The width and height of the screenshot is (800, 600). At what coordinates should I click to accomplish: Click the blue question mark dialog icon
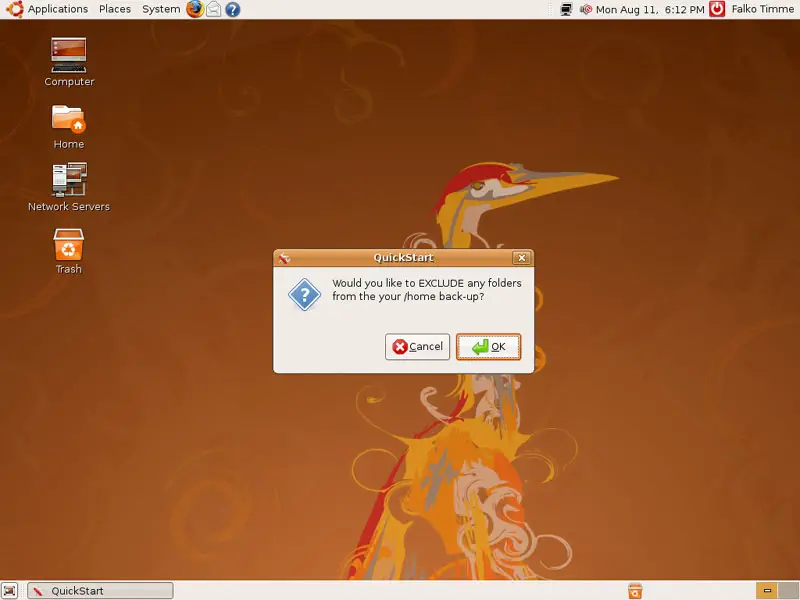pyautogui.click(x=305, y=294)
